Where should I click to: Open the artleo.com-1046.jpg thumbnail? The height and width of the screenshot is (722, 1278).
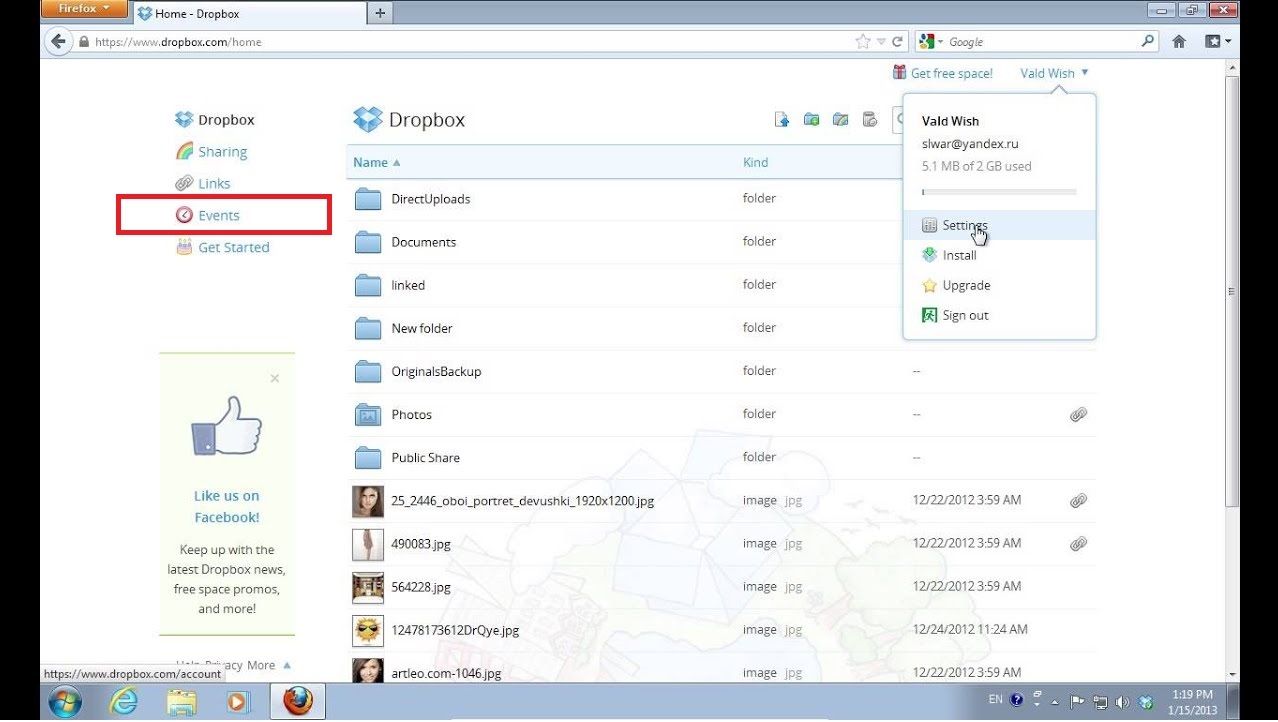pyautogui.click(x=368, y=670)
